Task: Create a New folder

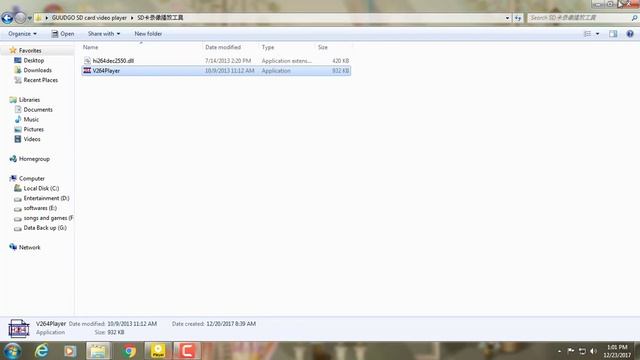Action: tap(148, 34)
